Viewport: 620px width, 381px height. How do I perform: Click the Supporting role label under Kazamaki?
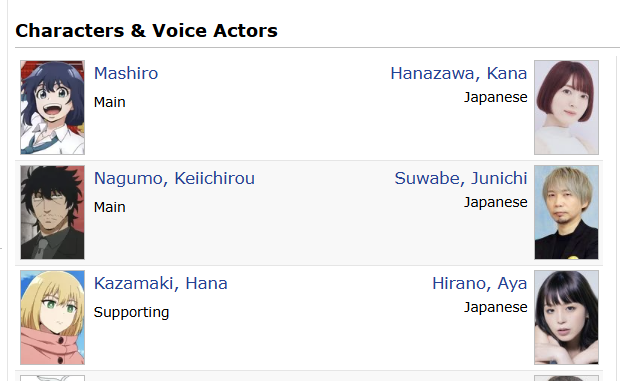click(x=131, y=313)
